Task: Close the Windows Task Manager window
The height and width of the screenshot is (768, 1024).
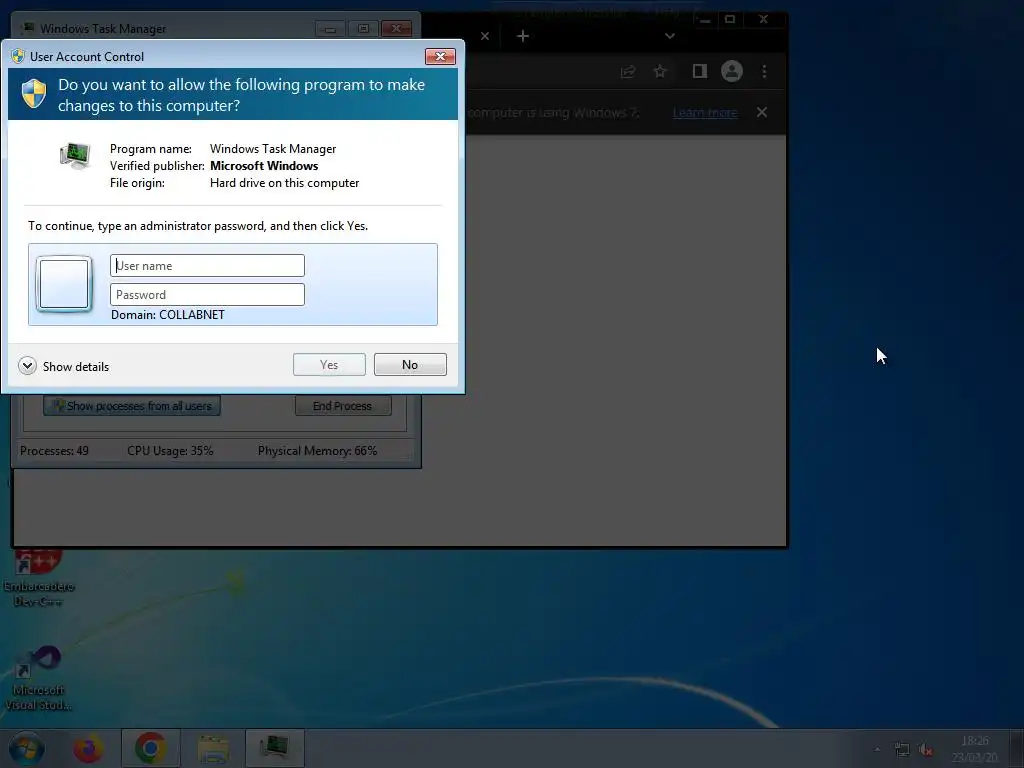Action: pyautogui.click(x=396, y=29)
